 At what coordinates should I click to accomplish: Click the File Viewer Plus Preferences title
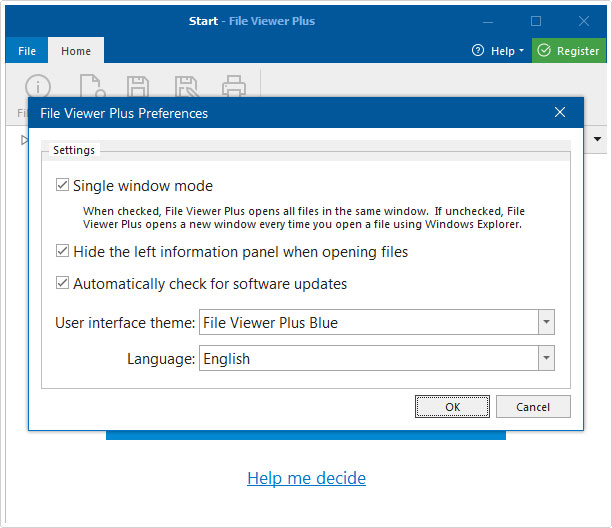pos(124,113)
